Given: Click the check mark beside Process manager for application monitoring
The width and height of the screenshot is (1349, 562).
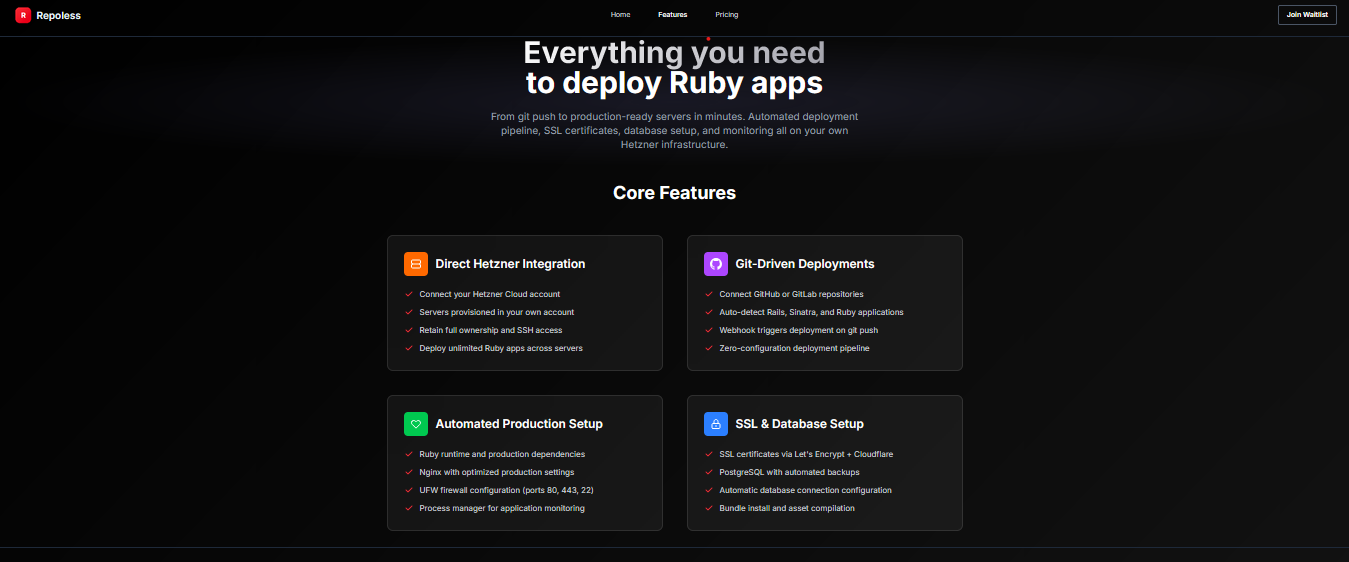Looking at the screenshot, I should [409, 508].
